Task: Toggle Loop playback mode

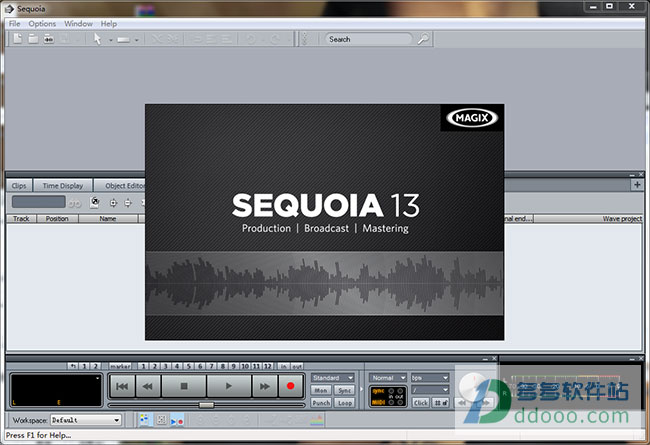Action: pos(344,403)
